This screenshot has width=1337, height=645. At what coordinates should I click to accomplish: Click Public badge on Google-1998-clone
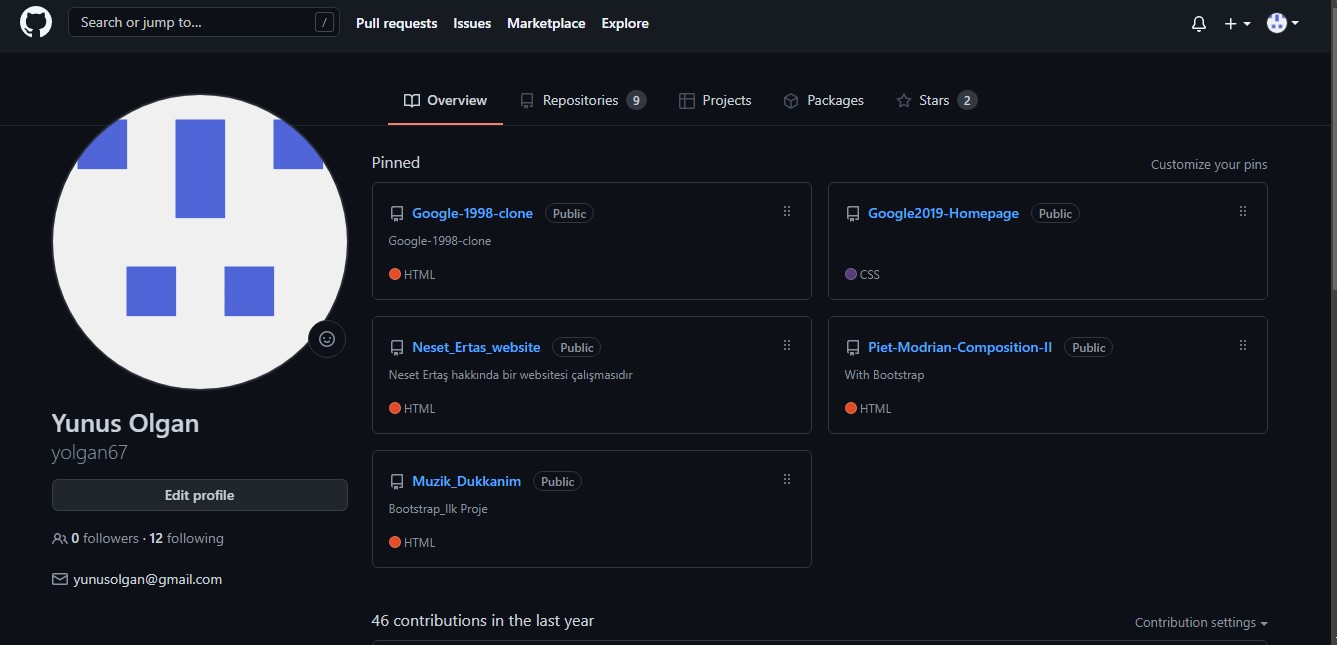click(569, 213)
